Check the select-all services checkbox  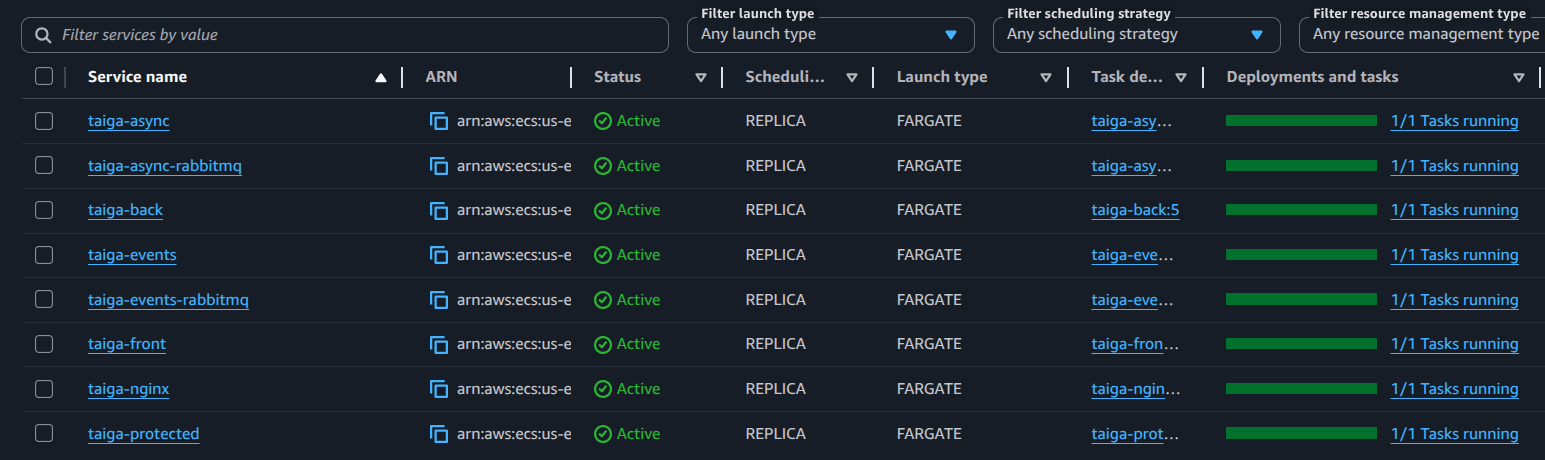click(x=44, y=76)
